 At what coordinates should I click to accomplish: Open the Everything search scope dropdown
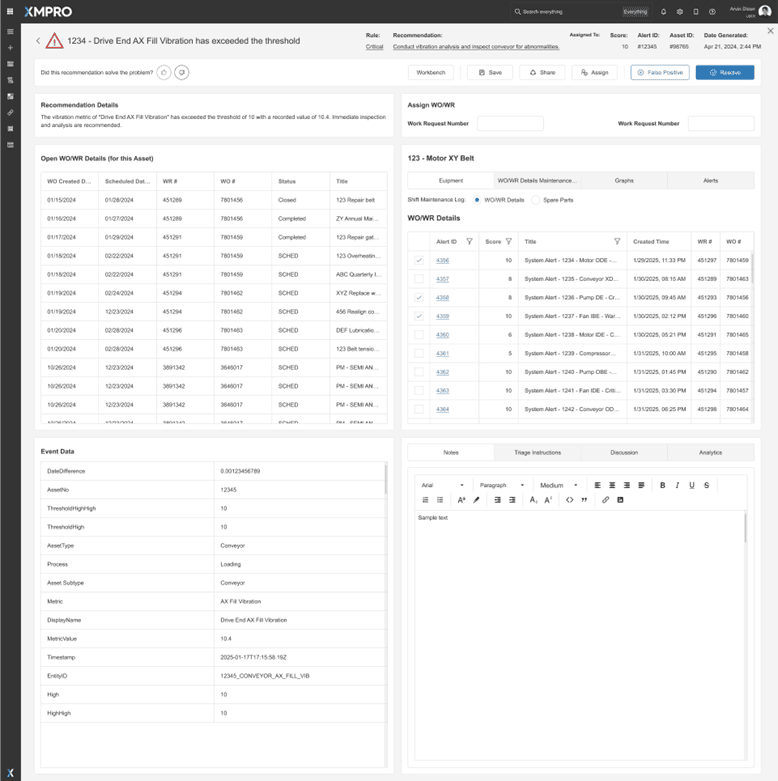click(636, 11)
